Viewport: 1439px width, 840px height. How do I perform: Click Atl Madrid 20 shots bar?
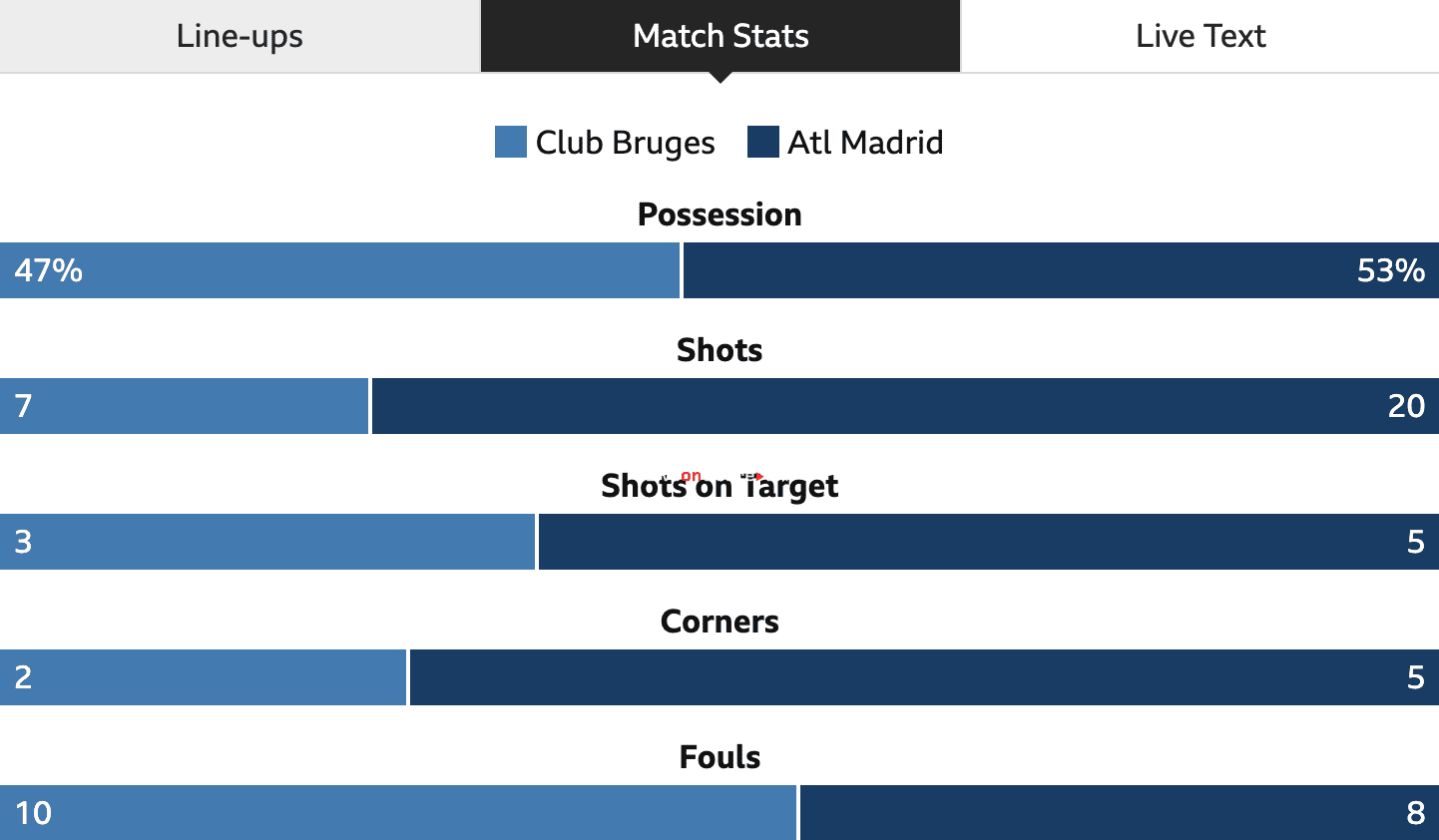tap(905, 406)
